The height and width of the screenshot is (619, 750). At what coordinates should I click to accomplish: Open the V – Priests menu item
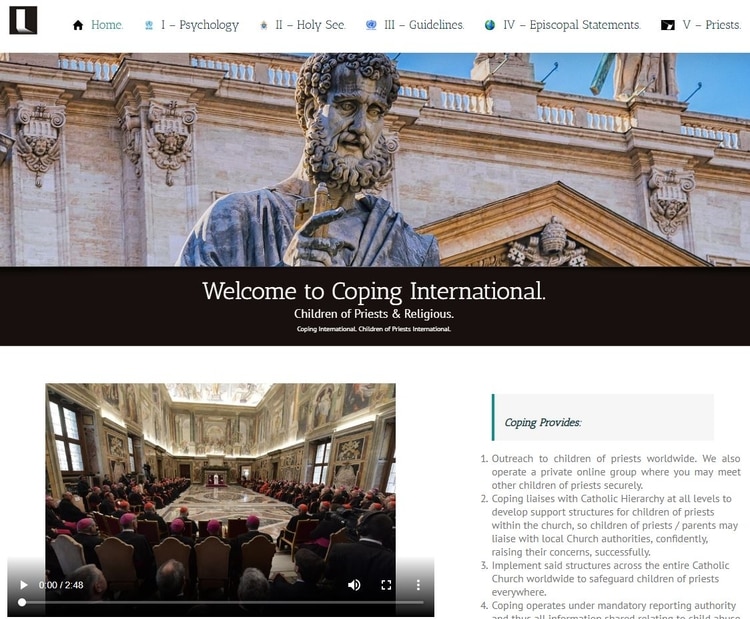tap(712, 25)
